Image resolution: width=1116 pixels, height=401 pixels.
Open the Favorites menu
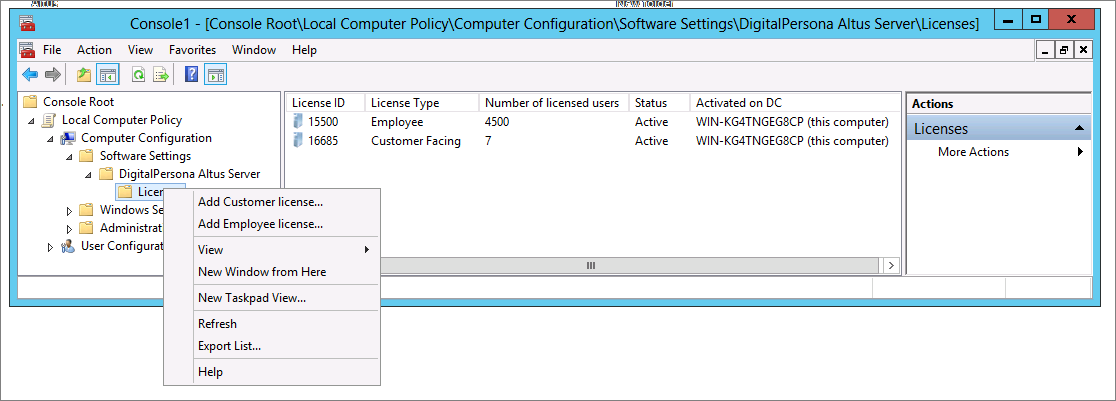tap(192, 50)
